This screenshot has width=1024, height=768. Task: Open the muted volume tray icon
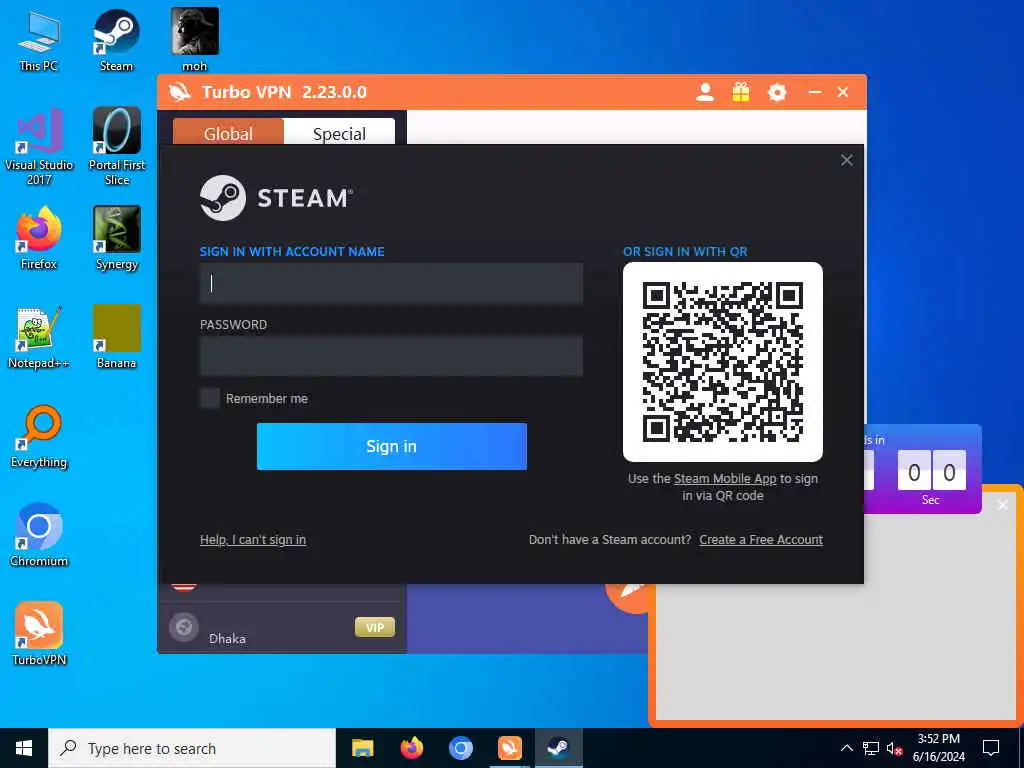click(x=895, y=748)
